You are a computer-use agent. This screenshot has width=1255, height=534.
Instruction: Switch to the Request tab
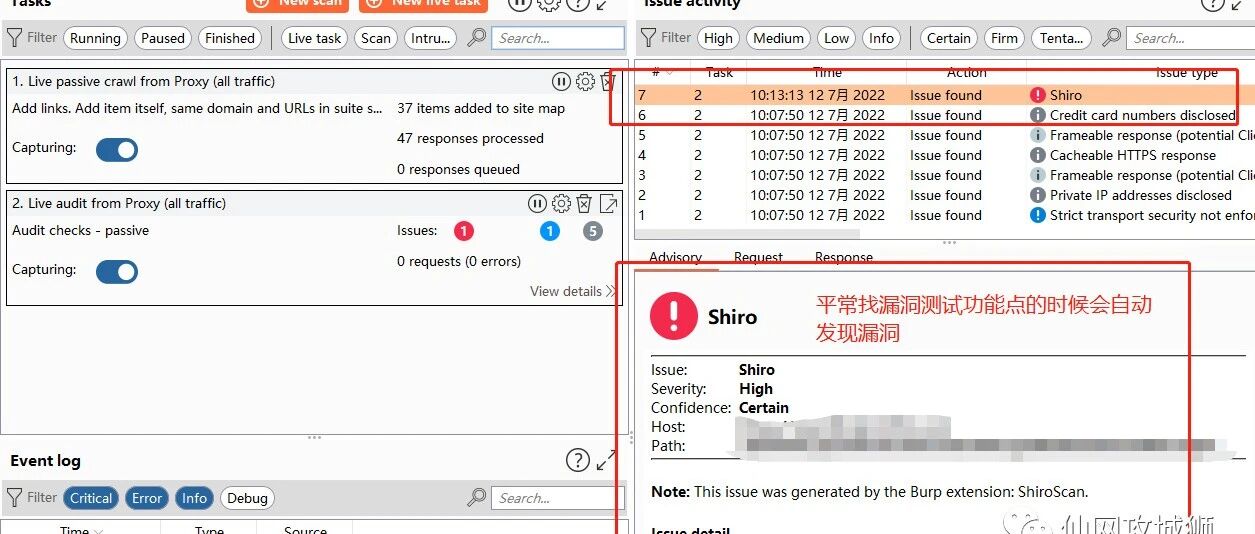pyautogui.click(x=758, y=257)
